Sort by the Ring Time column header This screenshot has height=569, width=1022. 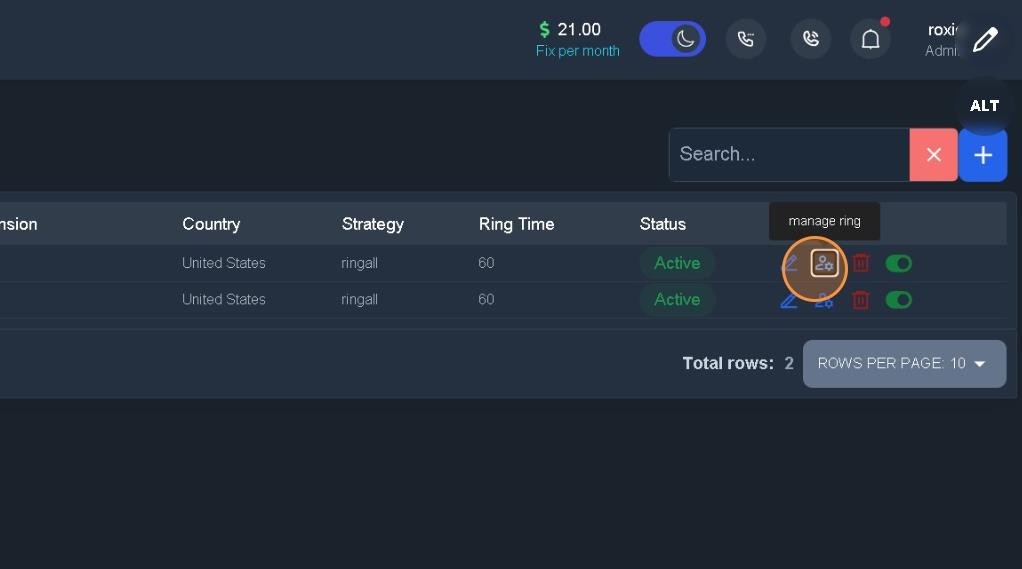pyautogui.click(x=516, y=224)
